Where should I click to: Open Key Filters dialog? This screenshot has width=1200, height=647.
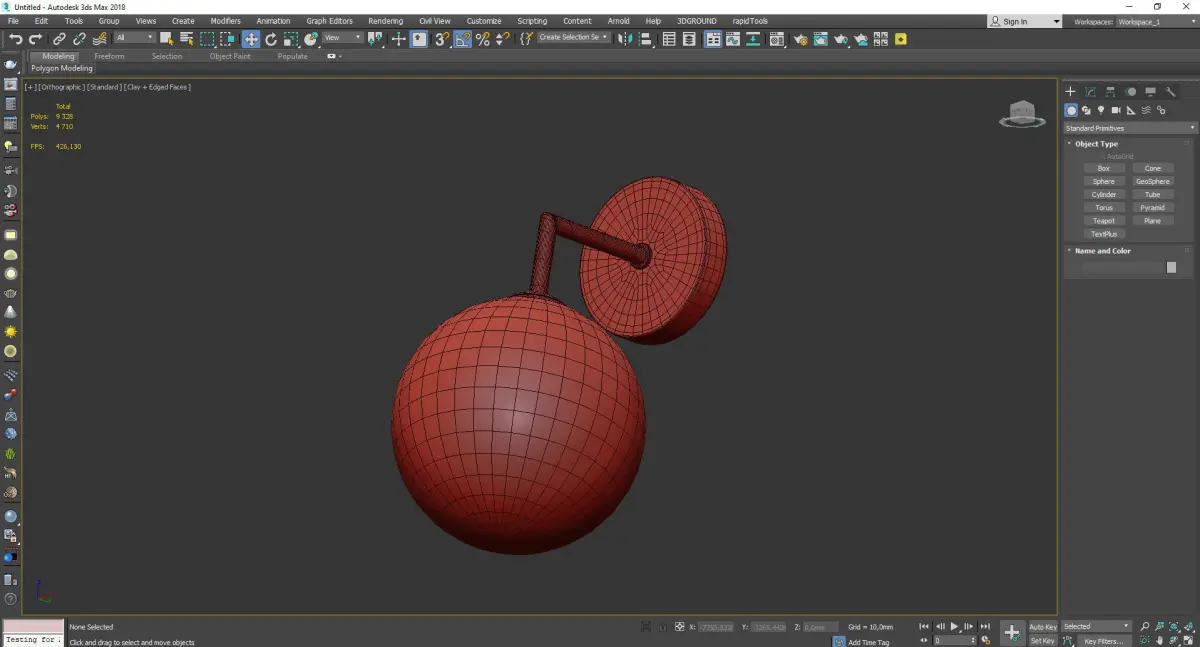(x=1104, y=641)
